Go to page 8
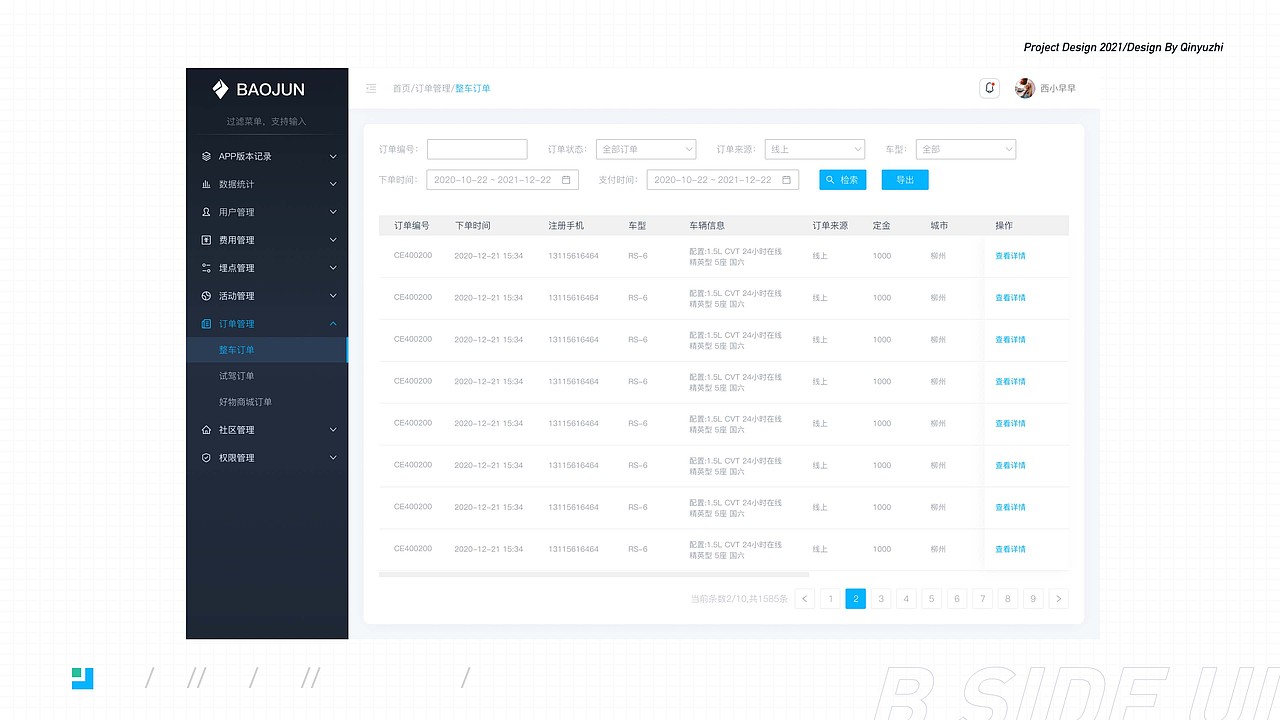The width and height of the screenshot is (1280, 720). click(1008, 599)
